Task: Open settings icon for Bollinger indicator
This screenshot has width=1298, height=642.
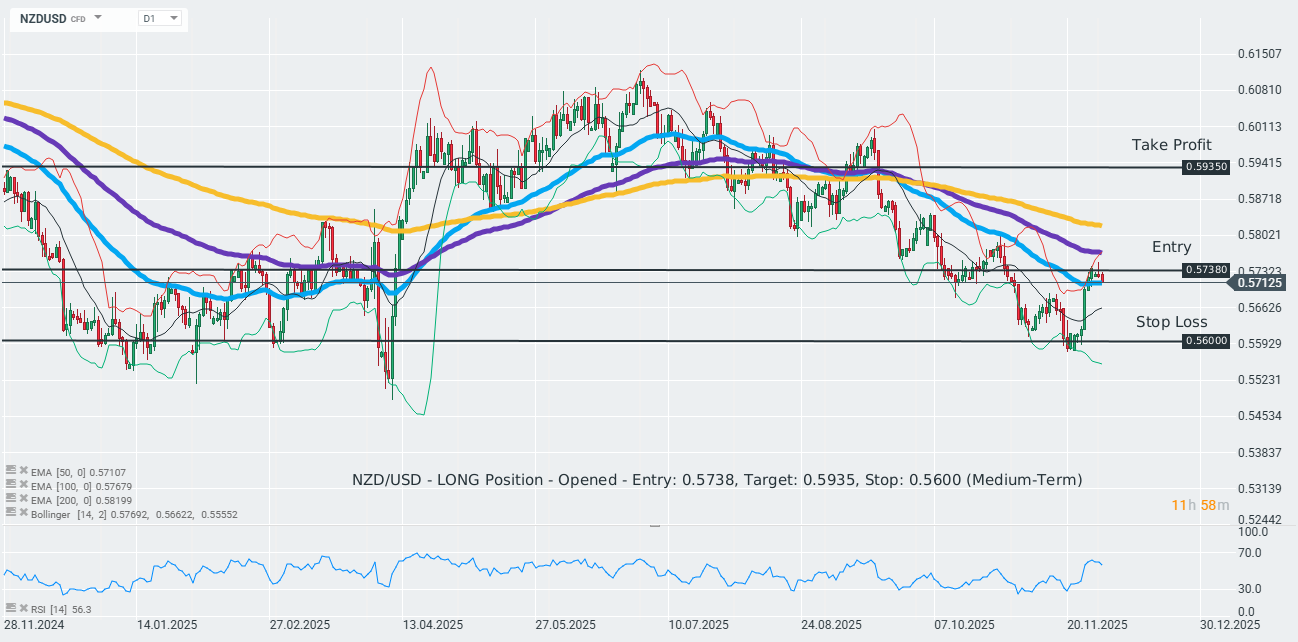Action: [10, 512]
